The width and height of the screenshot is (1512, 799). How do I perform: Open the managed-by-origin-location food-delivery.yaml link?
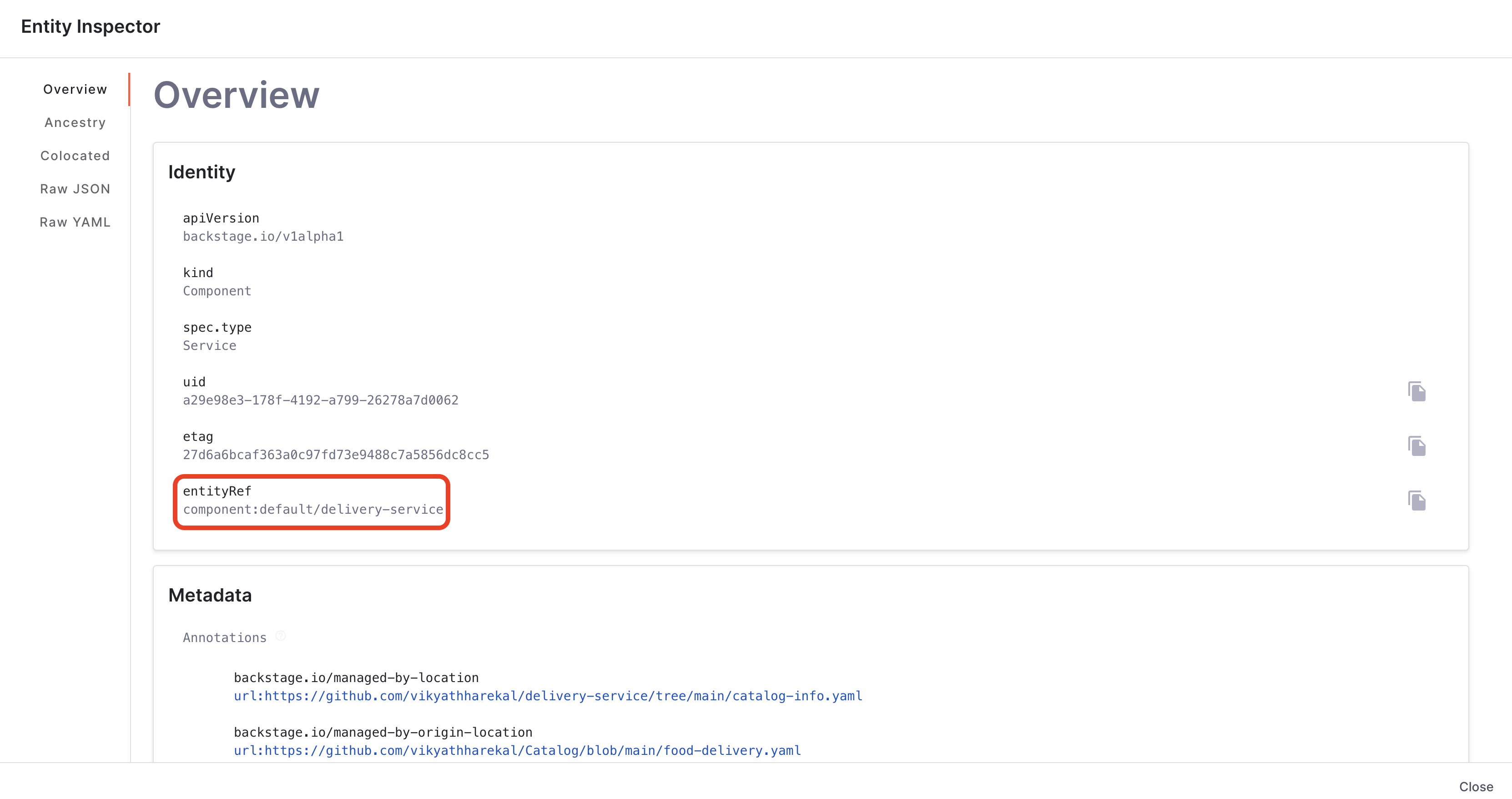pos(517,750)
